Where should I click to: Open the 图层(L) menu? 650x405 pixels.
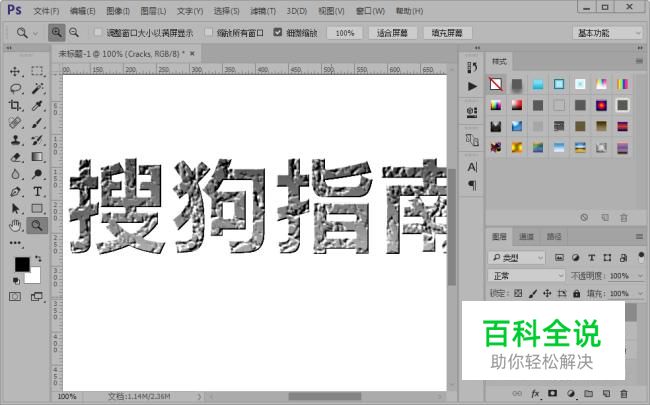(153, 11)
